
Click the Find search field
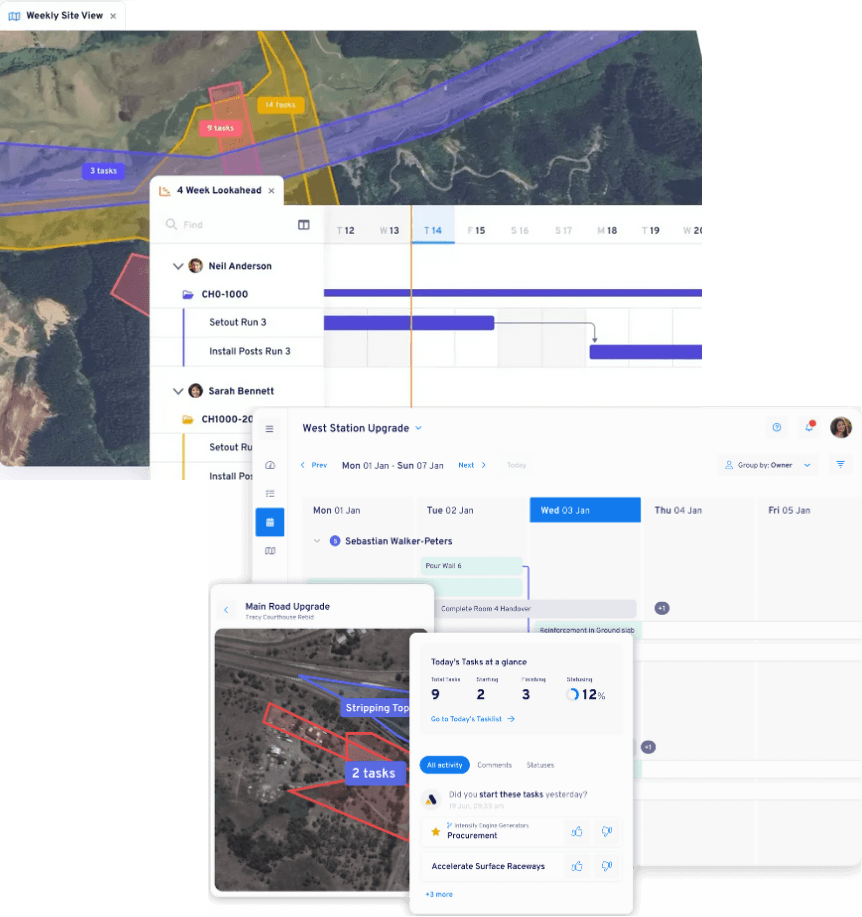click(x=230, y=225)
